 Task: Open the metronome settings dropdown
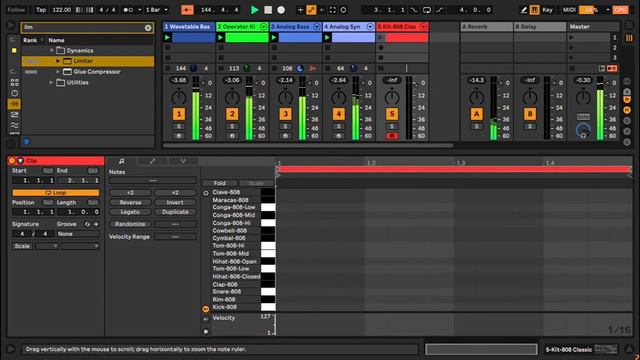[x=140, y=10]
